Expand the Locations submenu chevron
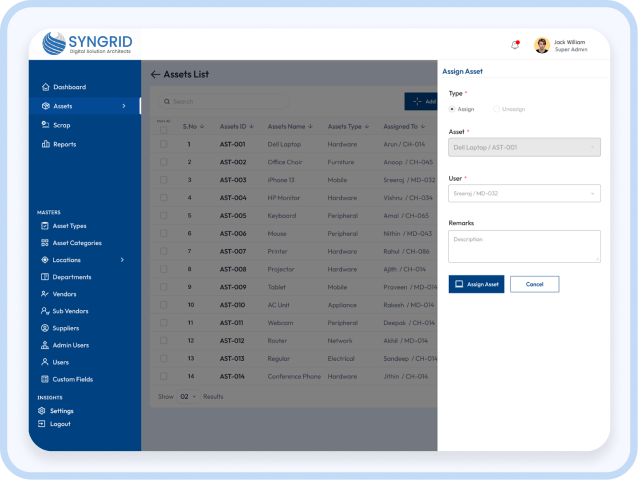The image size is (638, 480). click(x=122, y=260)
